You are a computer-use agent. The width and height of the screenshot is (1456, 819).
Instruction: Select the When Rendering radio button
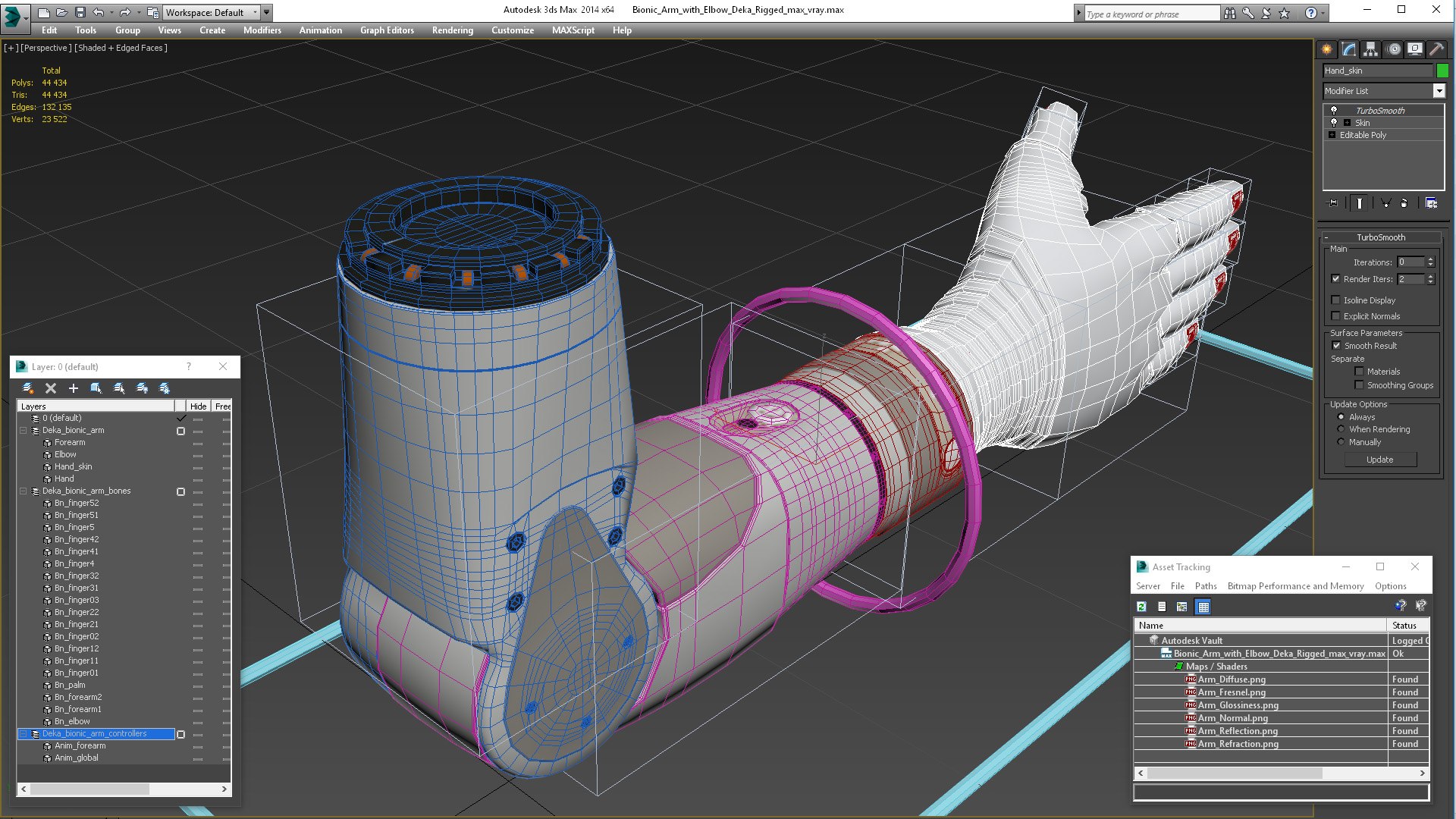click(1341, 429)
